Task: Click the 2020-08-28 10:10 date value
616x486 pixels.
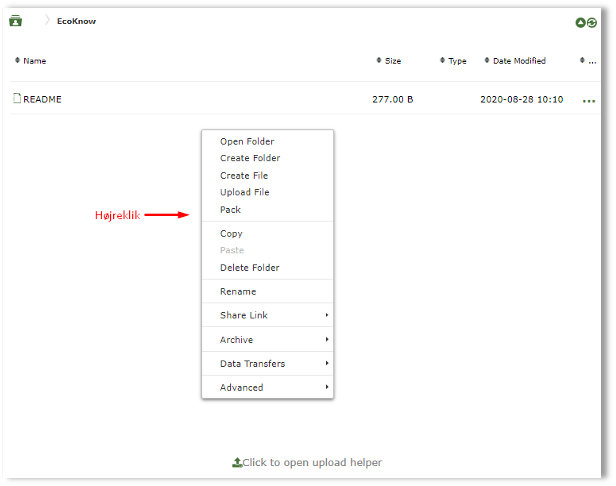Action: pos(522,99)
